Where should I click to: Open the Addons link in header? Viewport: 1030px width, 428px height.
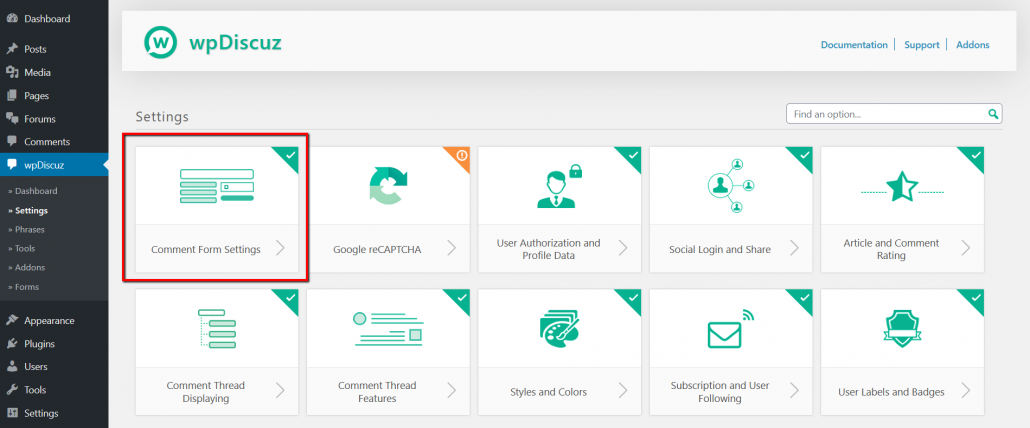(x=973, y=45)
